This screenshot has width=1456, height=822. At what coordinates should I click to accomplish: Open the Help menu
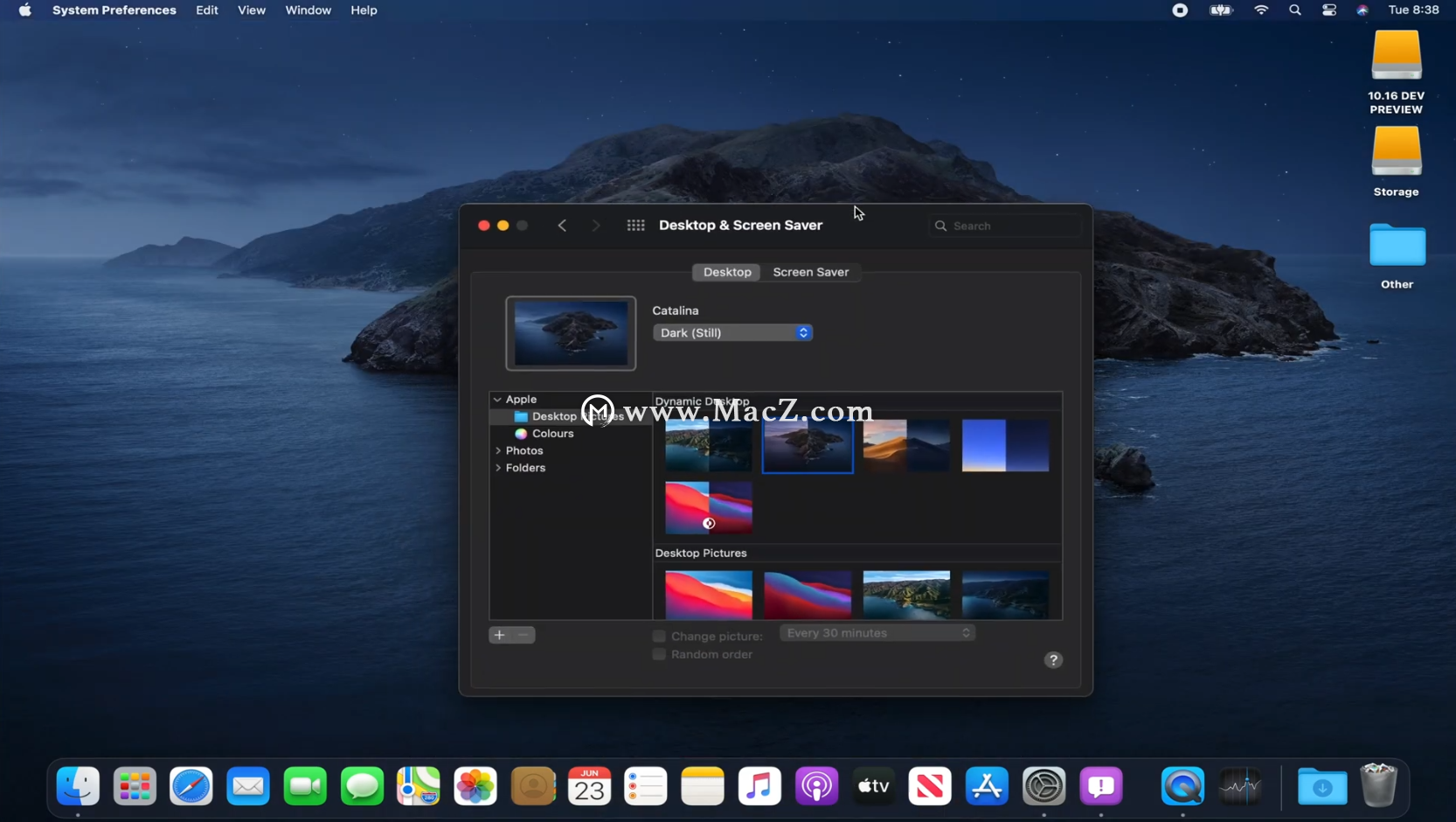pos(364,10)
